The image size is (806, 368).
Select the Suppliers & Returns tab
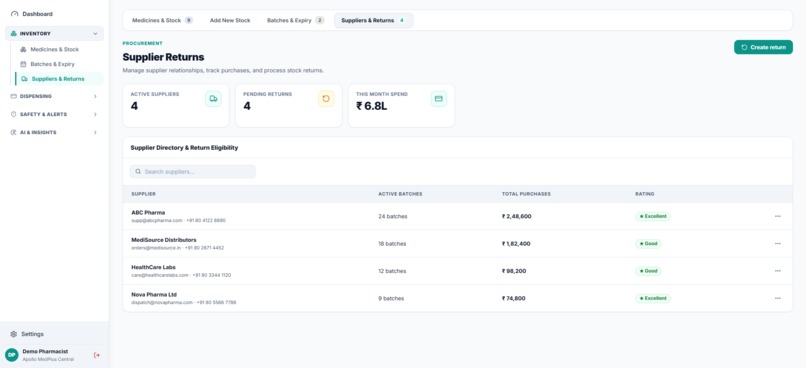point(373,21)
